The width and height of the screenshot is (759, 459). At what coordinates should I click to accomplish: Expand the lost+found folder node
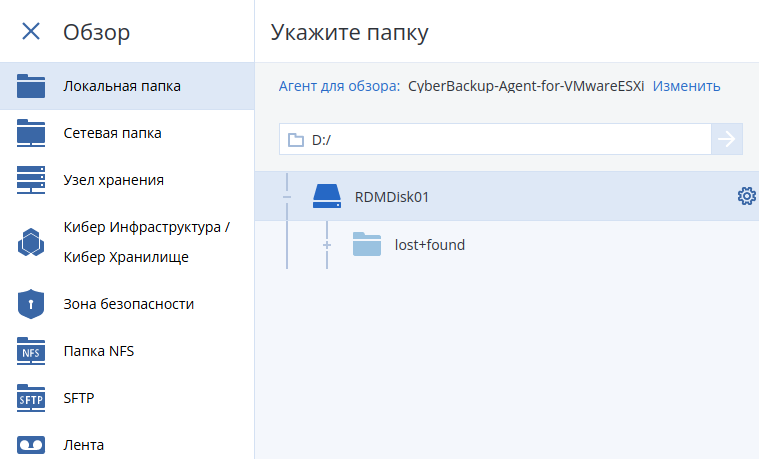tap(327, 245)
